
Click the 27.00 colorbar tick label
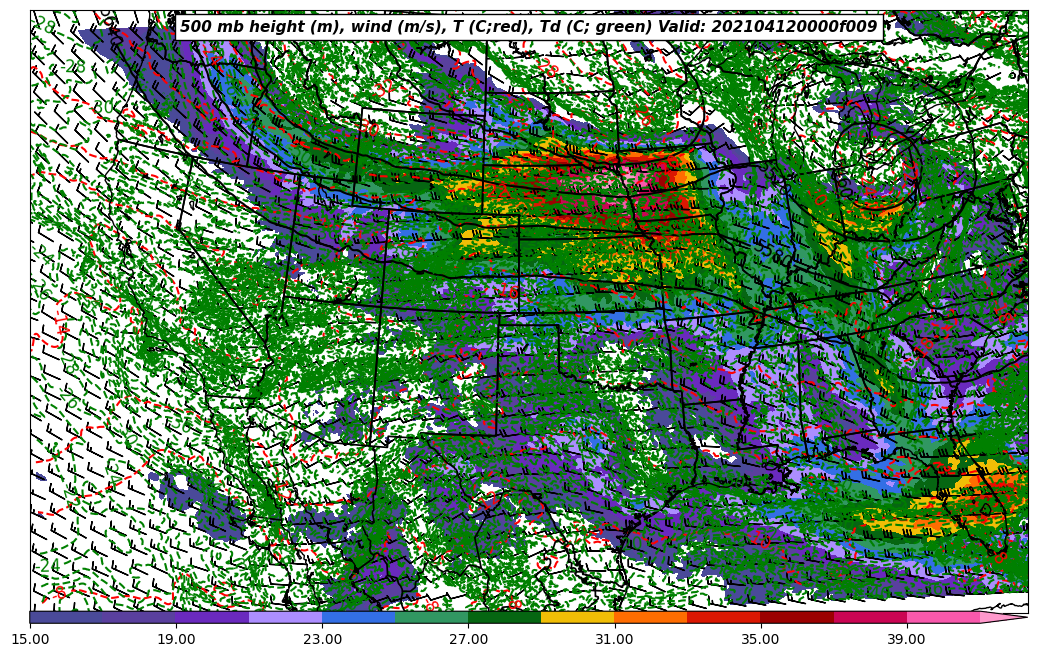(x=468, y=640)
